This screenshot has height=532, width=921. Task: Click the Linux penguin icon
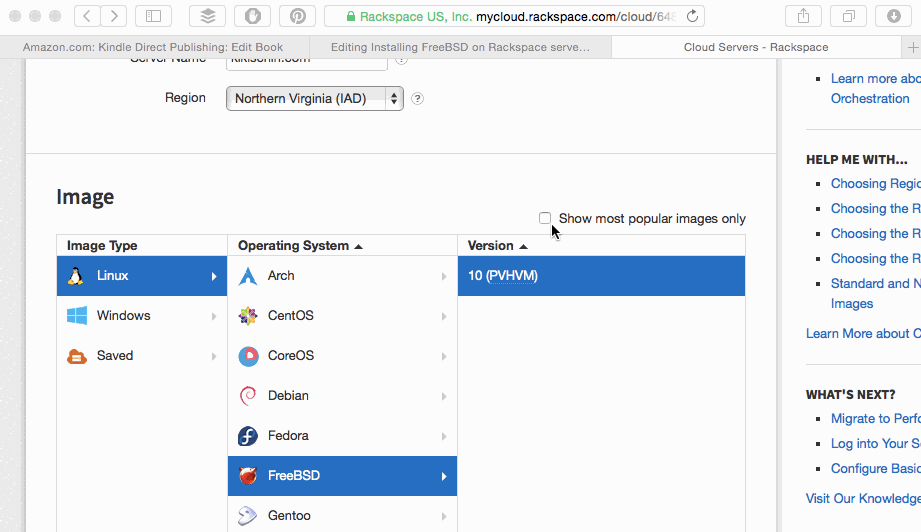pyautogui.click(x=75, y=276)
